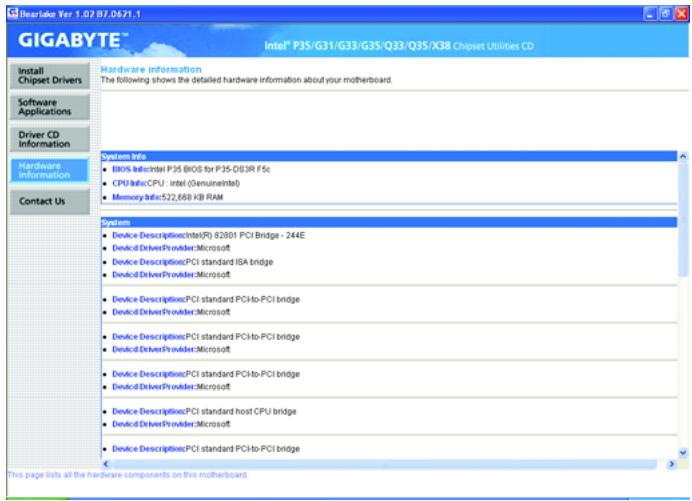Open Contact Us page
This screenshot has height=501, width=692.
click(x=50, y=201)
